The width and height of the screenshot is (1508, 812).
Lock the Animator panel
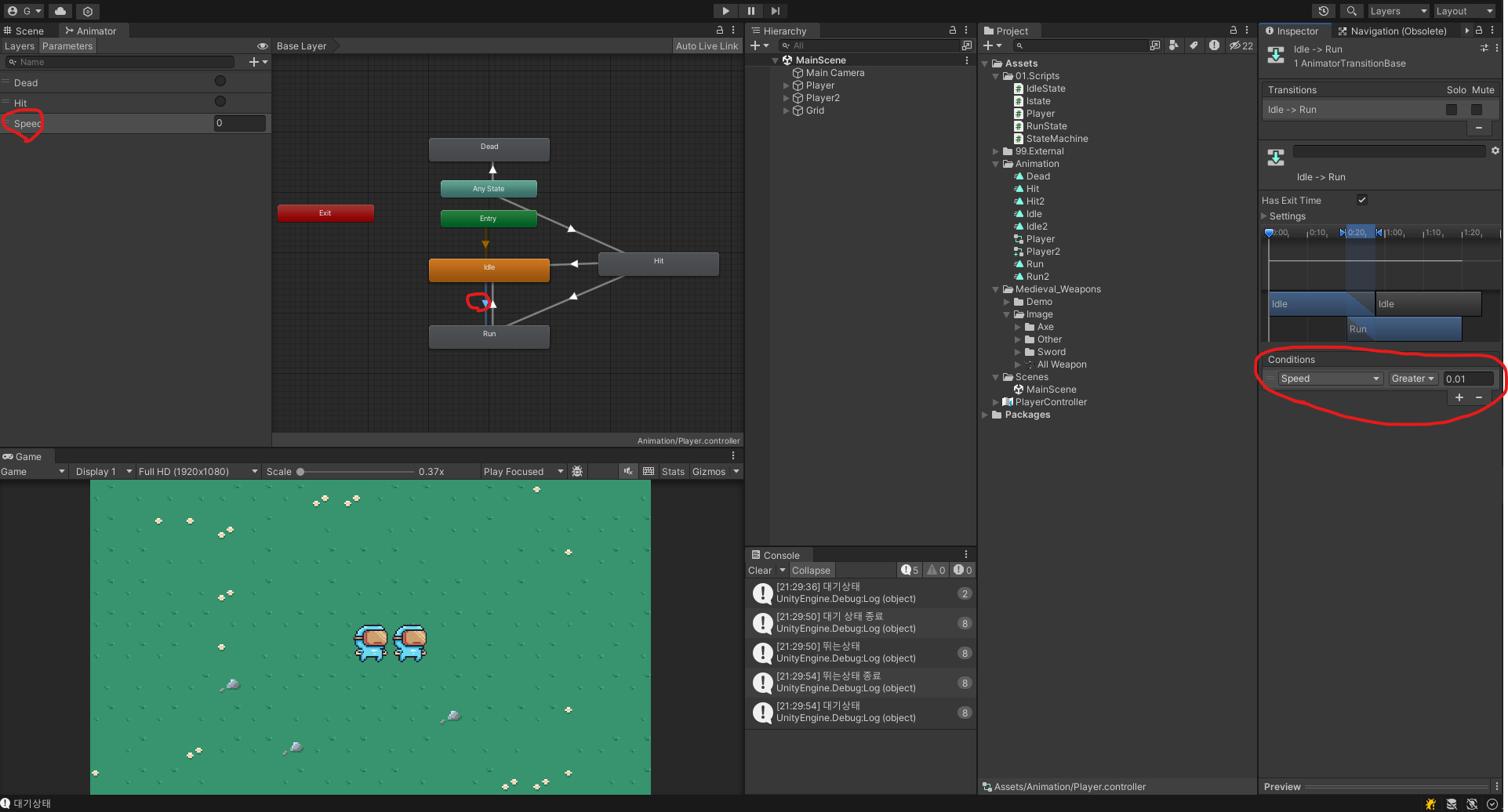[720, 30]
